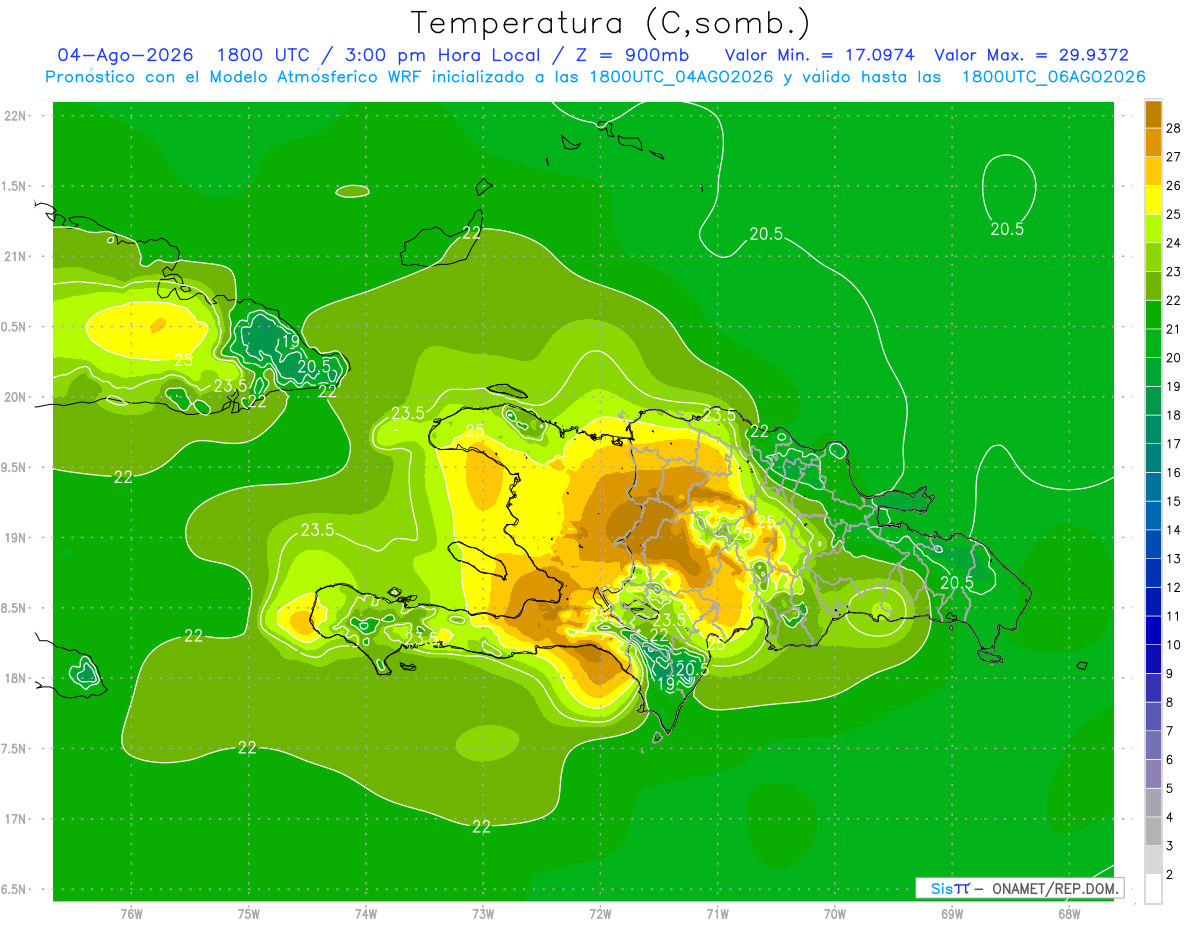
Task: Click the '68W' longitude axis label
Action: [1069, 913]
